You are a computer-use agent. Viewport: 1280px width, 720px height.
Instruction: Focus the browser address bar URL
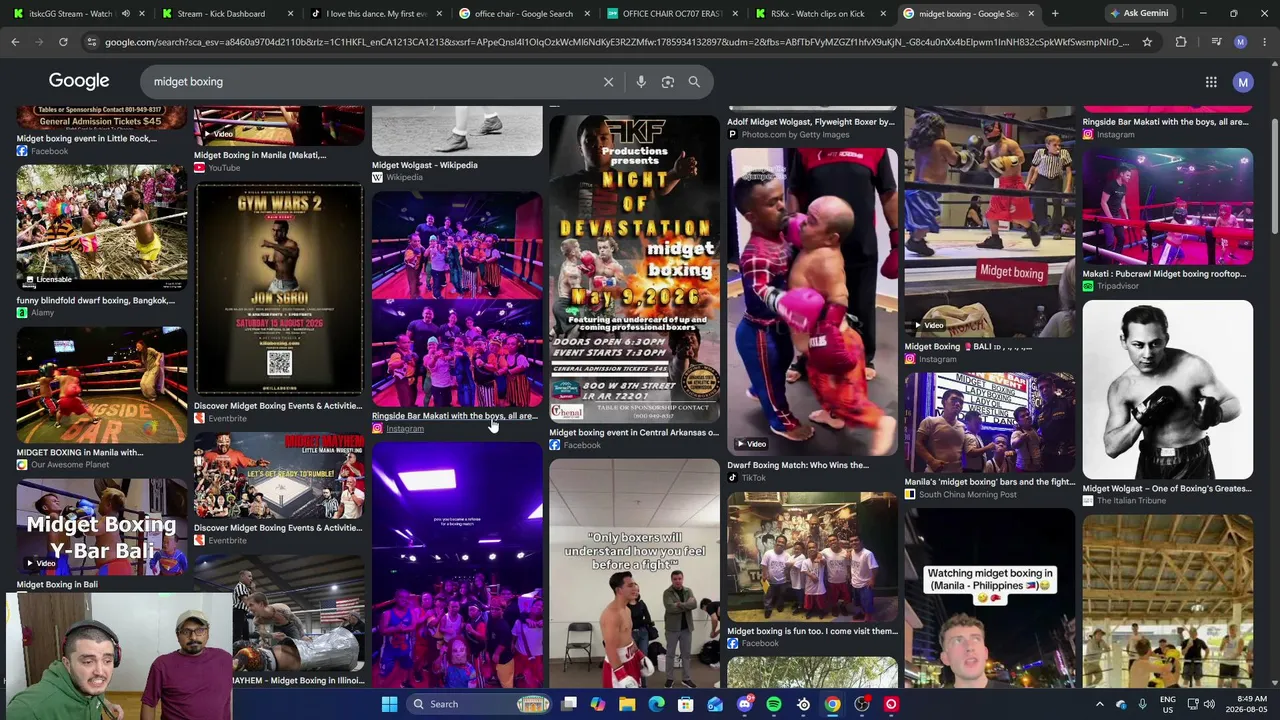point(616,42)
